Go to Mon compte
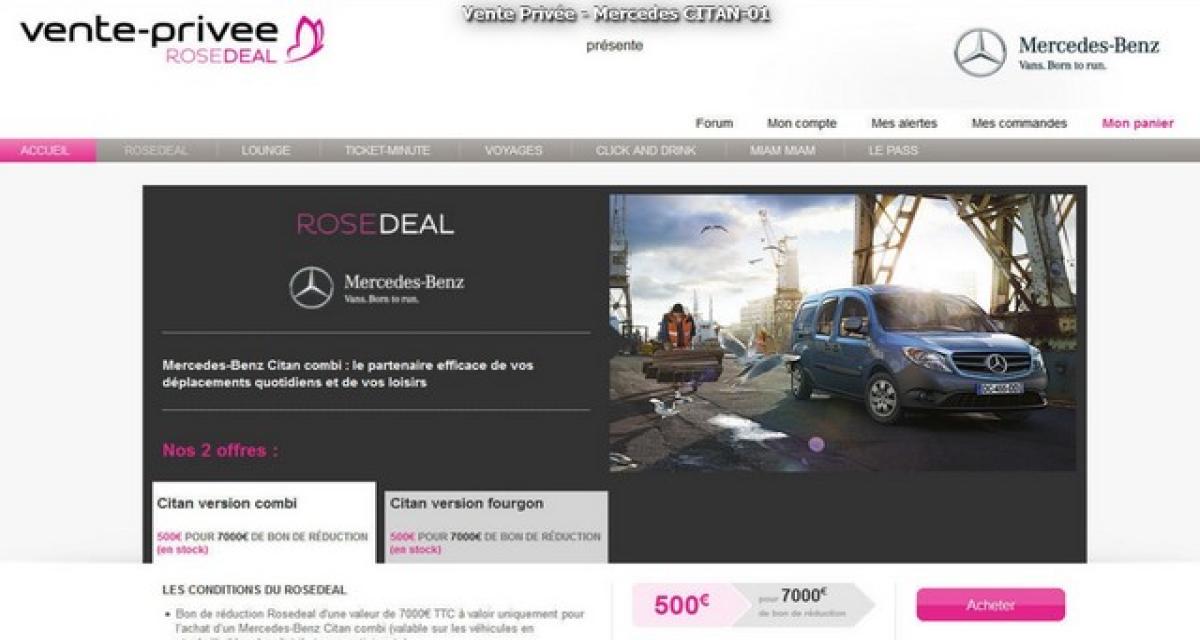 (801, 124)
